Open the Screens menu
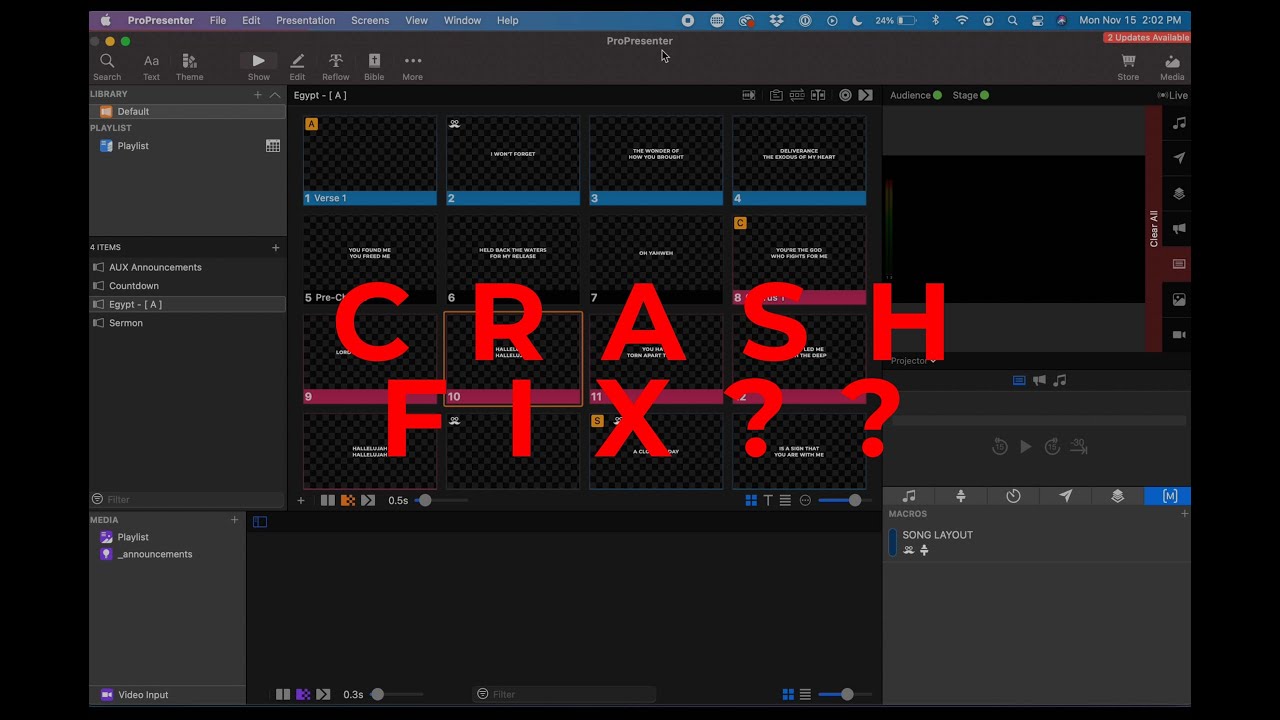Screen dimensions: 1280x720 coord(370,20)
